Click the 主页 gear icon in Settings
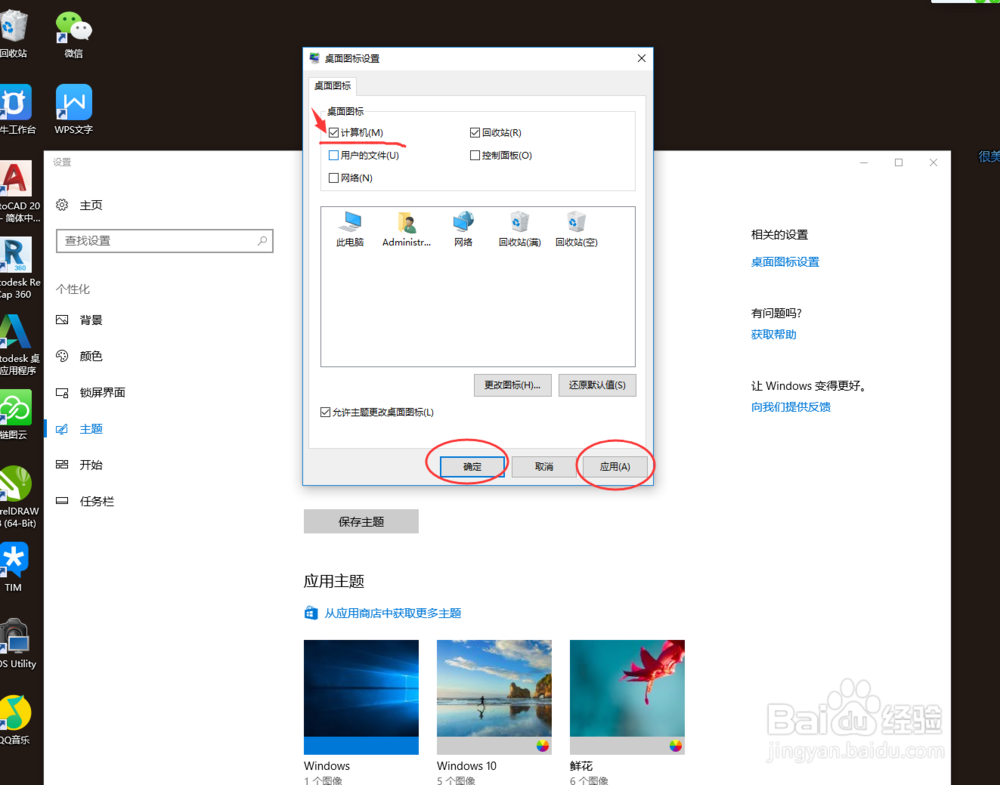 tap(62, 205)
